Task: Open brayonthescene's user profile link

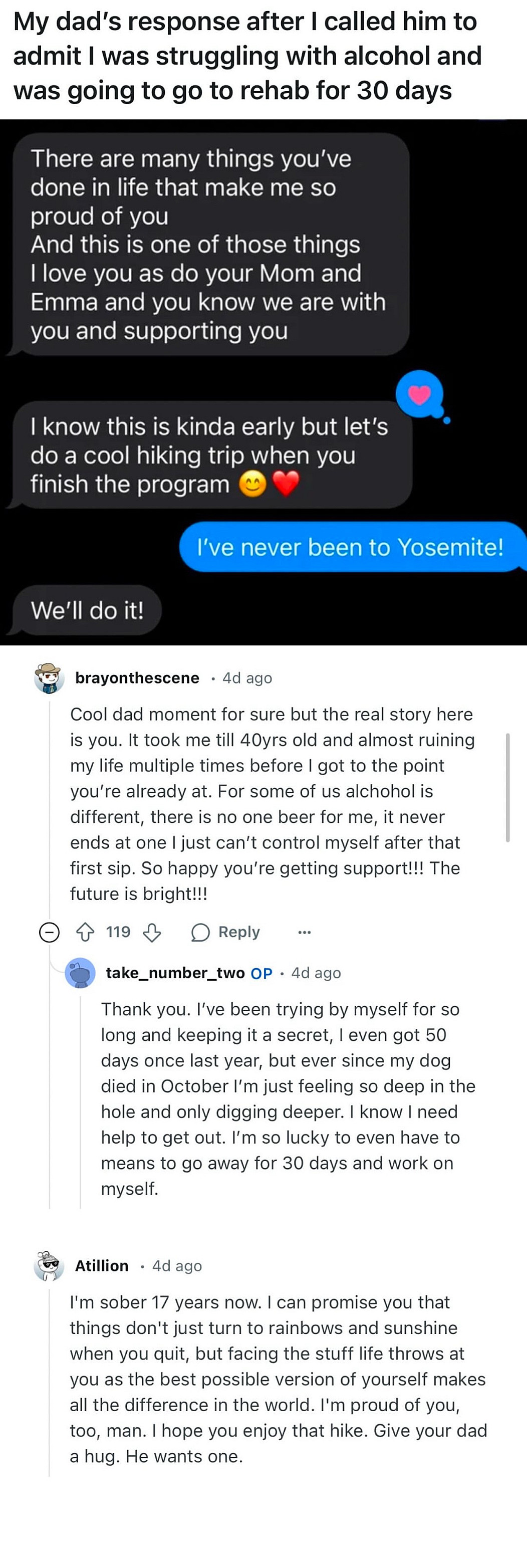Action: click(x=137, y=678)
